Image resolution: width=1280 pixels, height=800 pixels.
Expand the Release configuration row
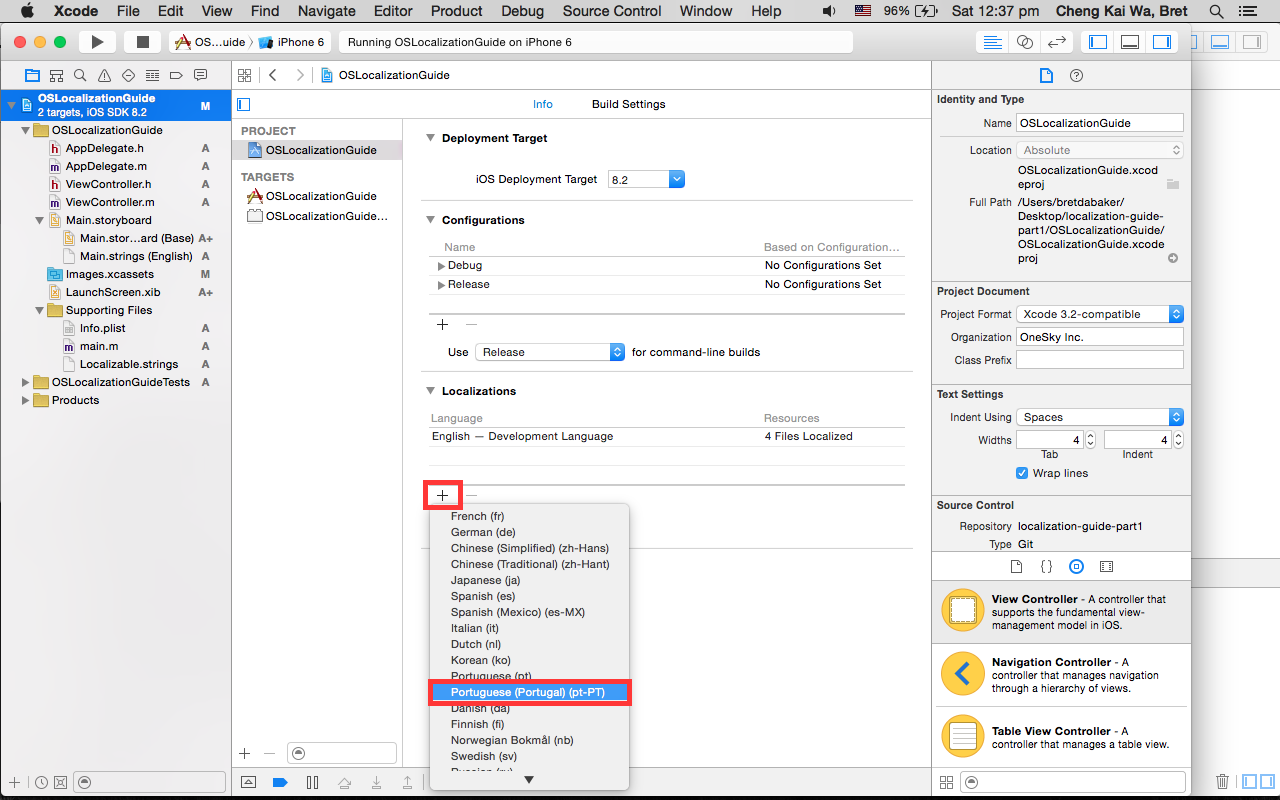441,285
